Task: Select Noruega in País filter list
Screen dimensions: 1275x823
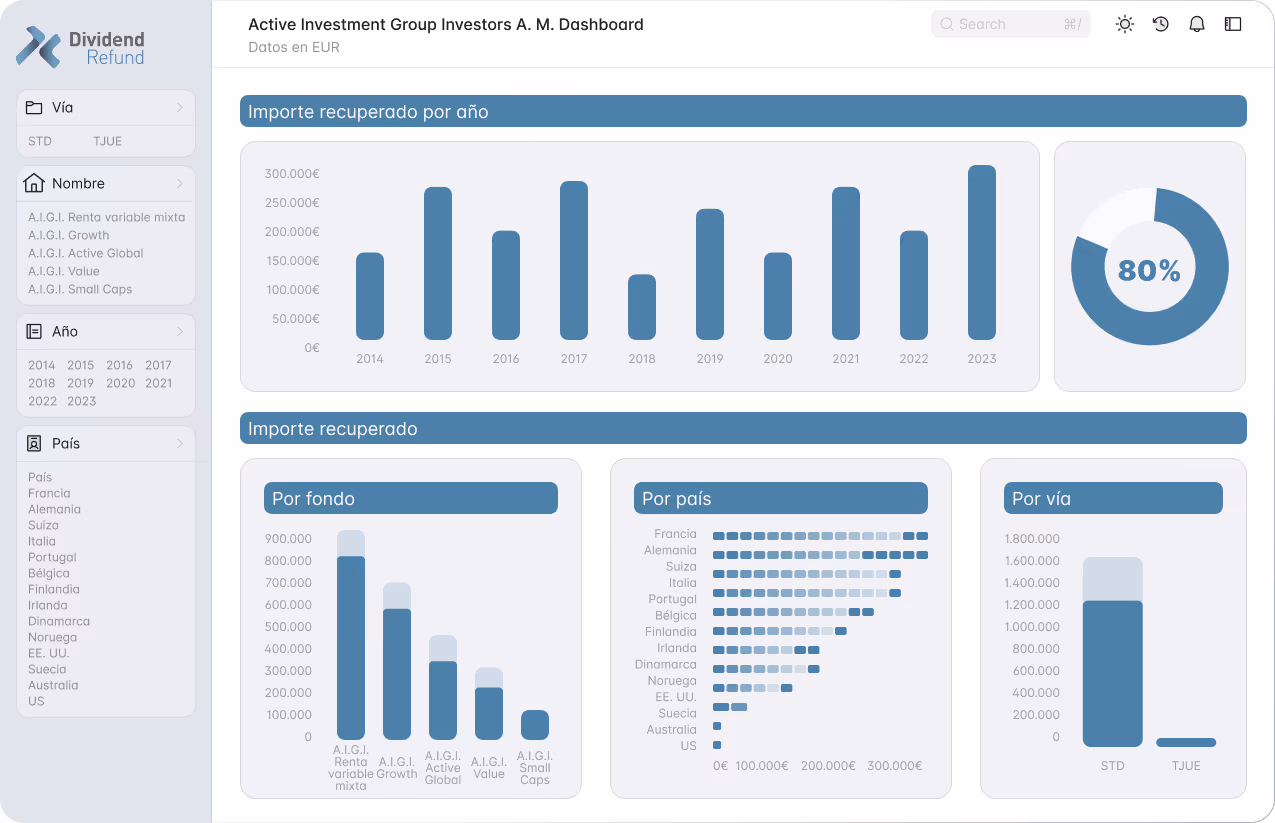Action: click(x=52, y=637)
